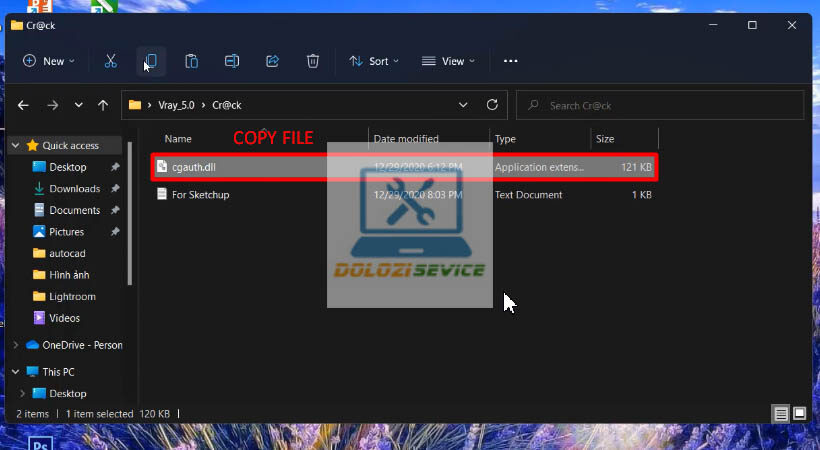Click the Paste clipboard icon
820x450 pixels.
point(191,61)
